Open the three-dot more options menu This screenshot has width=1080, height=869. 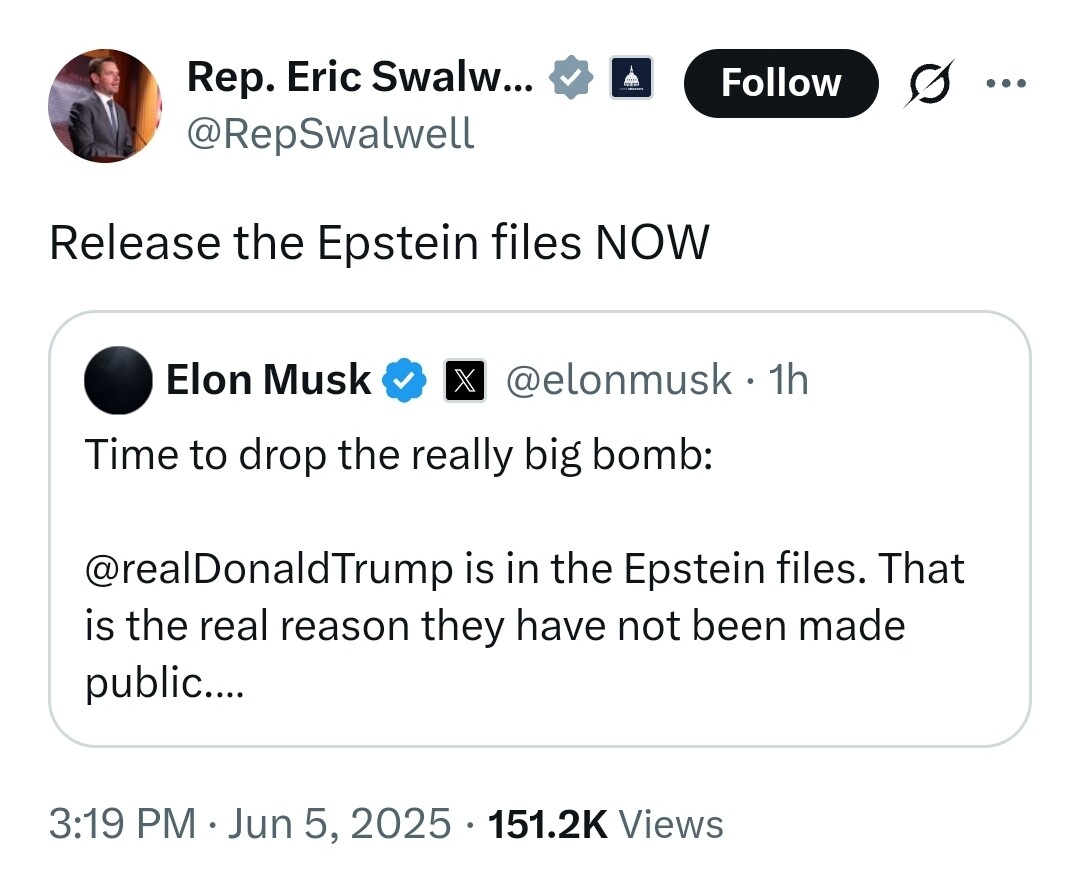coord(1005,84)
